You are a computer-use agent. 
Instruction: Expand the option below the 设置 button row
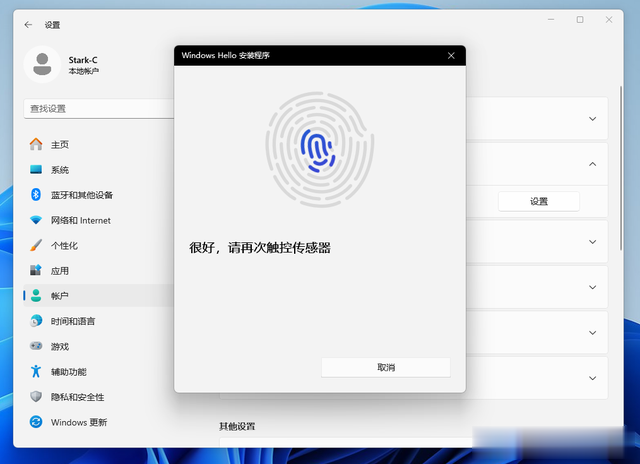pos(593,242)
